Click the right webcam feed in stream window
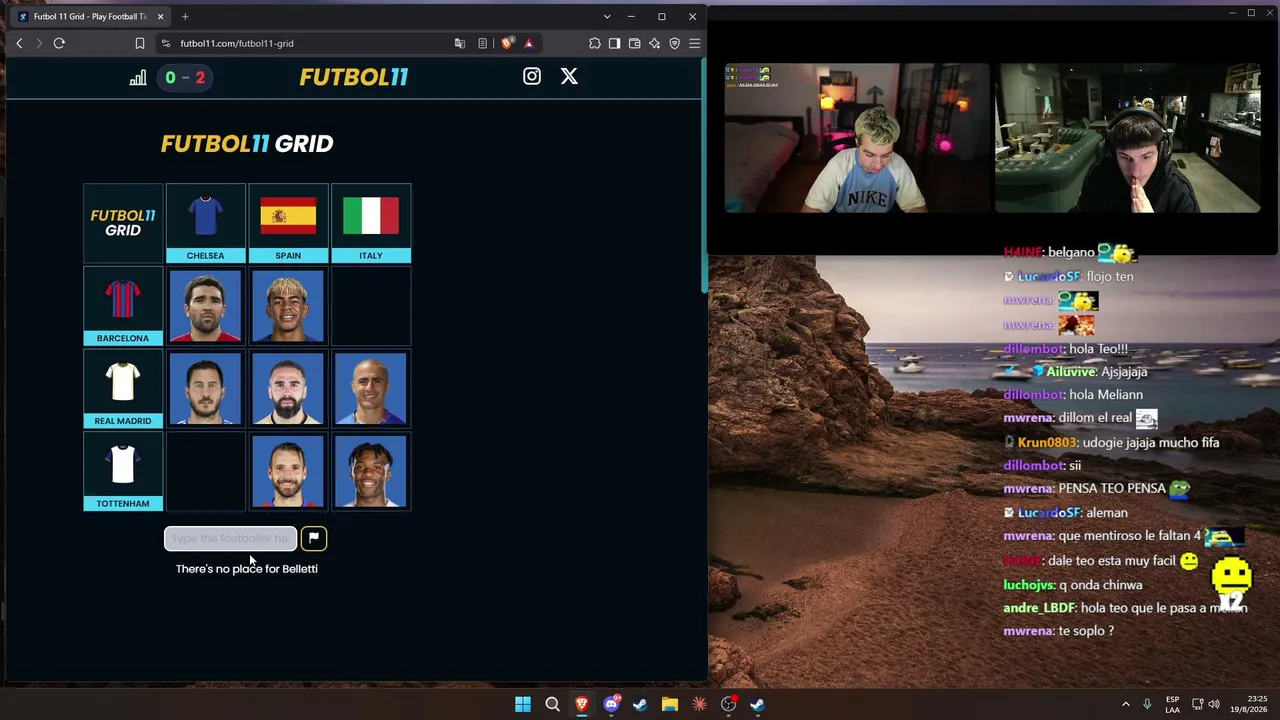 (x=1128, y=138)
